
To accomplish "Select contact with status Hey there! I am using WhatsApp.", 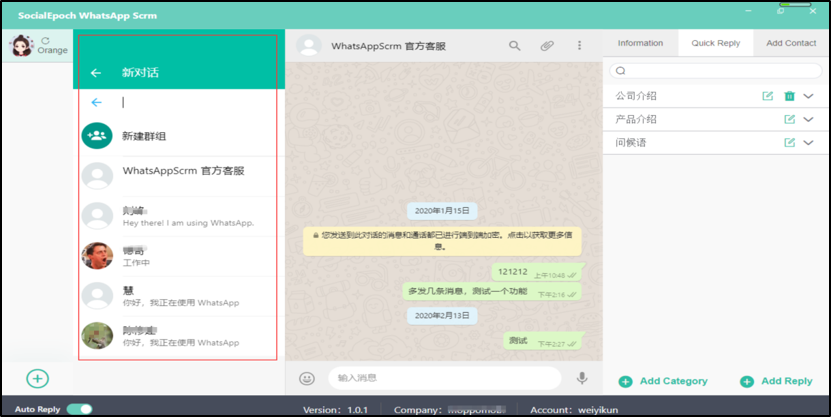I will (x=179, y=216).
